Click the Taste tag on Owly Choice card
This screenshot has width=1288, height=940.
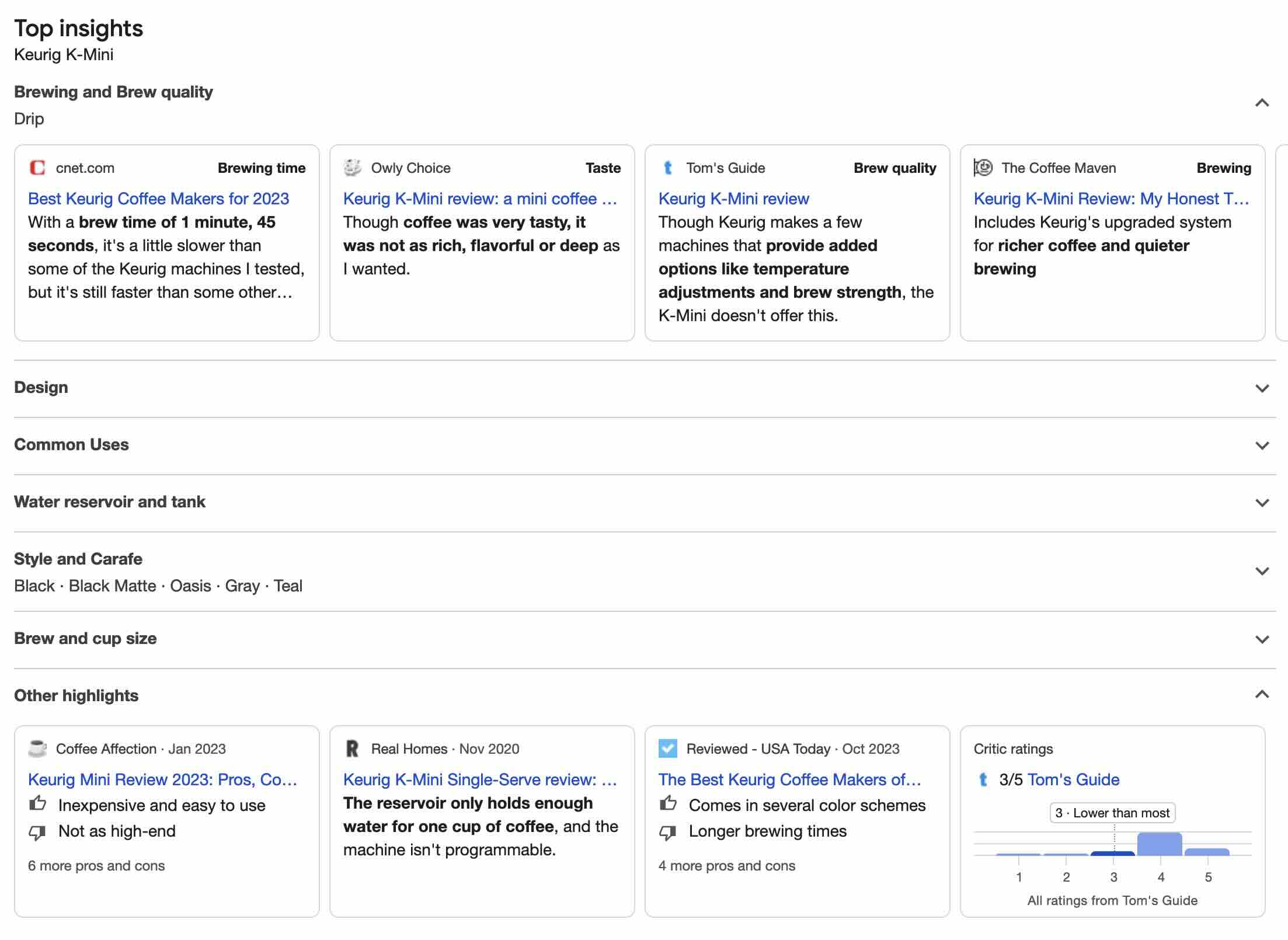click(603, 168)
